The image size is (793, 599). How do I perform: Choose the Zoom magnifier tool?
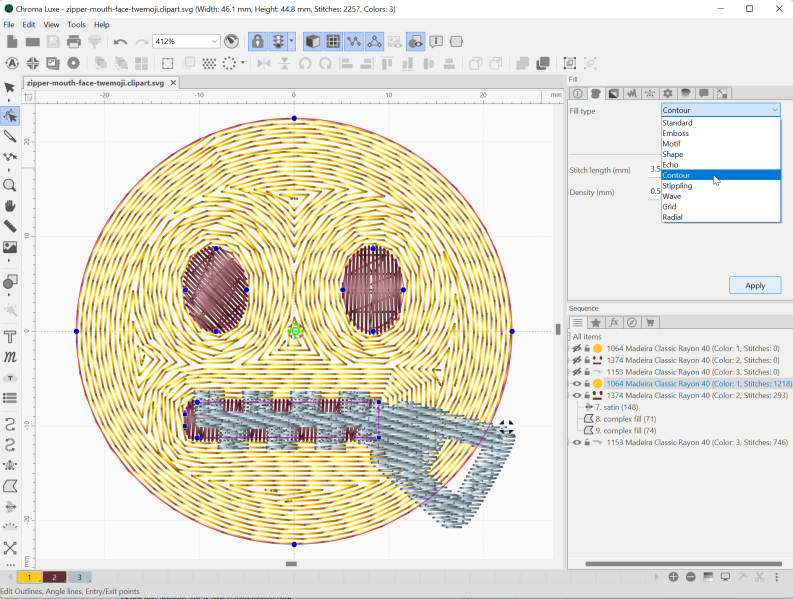pos(10,185)
